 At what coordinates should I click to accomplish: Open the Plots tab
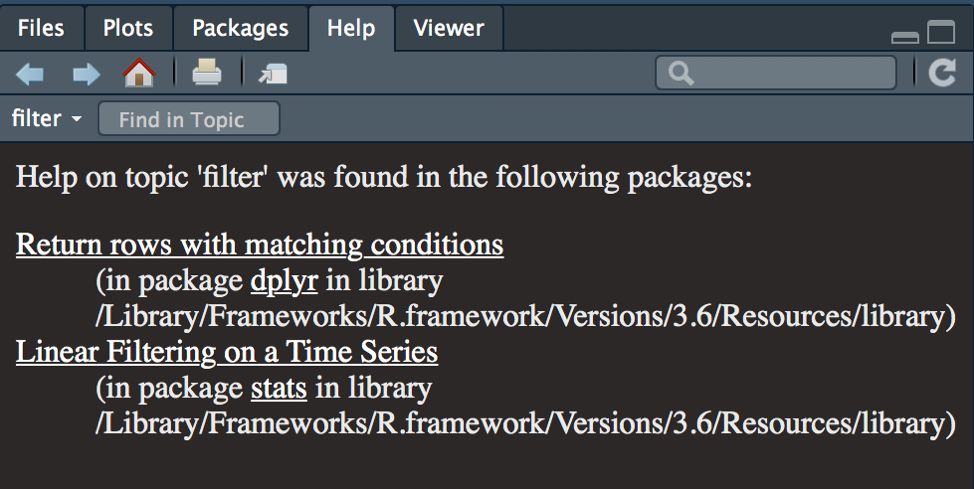(128, 28)
